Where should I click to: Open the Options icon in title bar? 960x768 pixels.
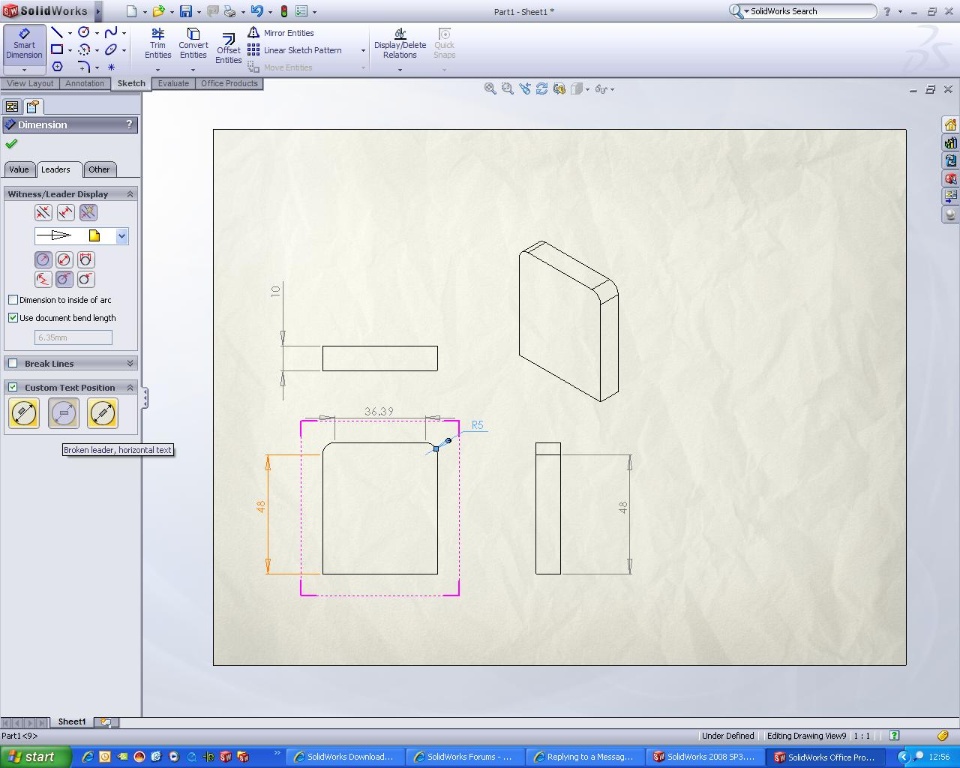pos(301,11)
